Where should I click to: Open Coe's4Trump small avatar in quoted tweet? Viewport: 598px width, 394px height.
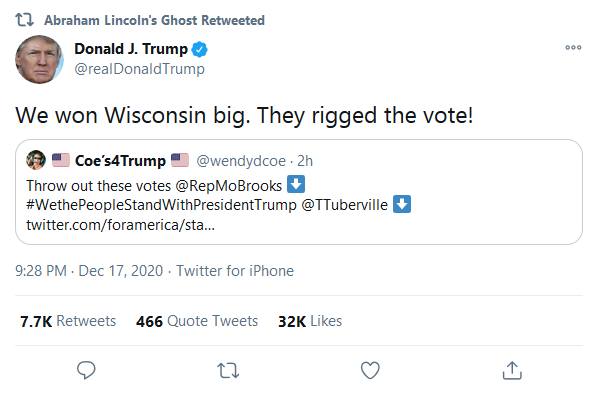pyautogui.click(x=36, y=160)
